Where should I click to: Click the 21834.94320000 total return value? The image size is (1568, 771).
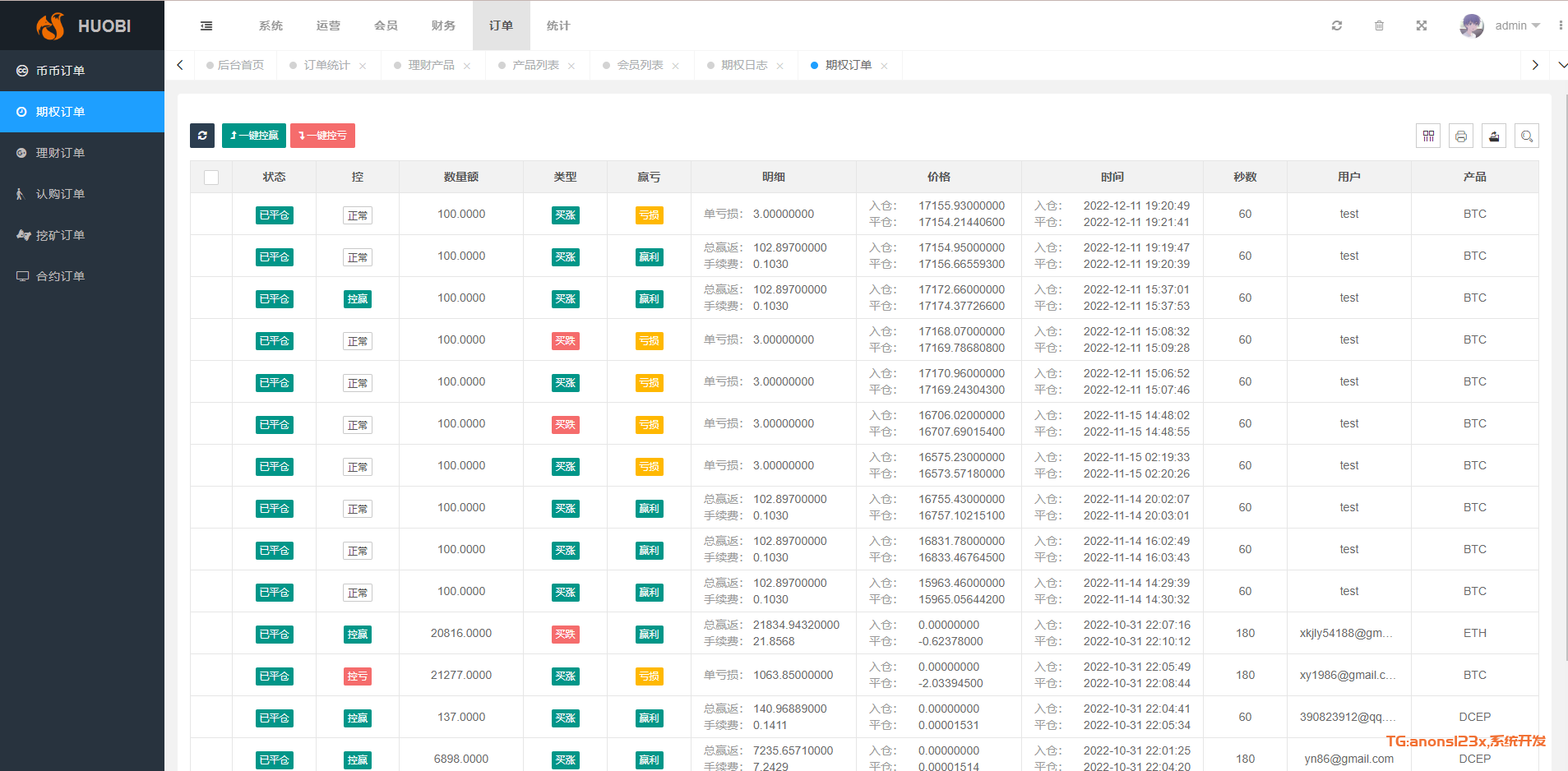coord(796,625)
